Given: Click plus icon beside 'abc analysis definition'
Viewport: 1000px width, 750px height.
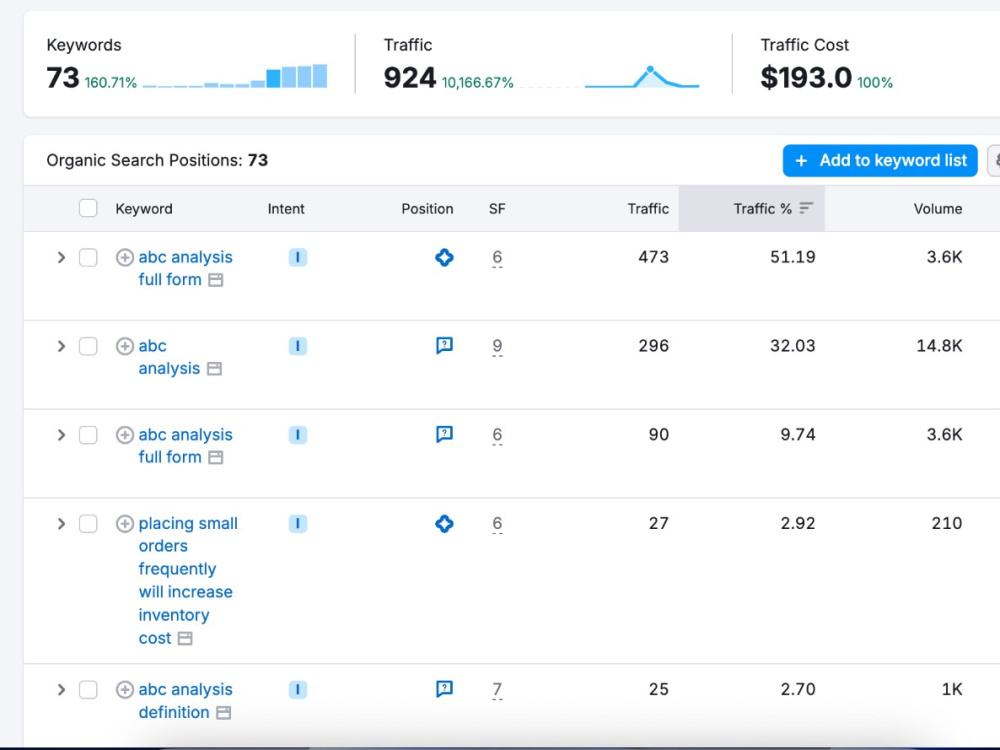Looking at the screenshot, I should point(124,689).
